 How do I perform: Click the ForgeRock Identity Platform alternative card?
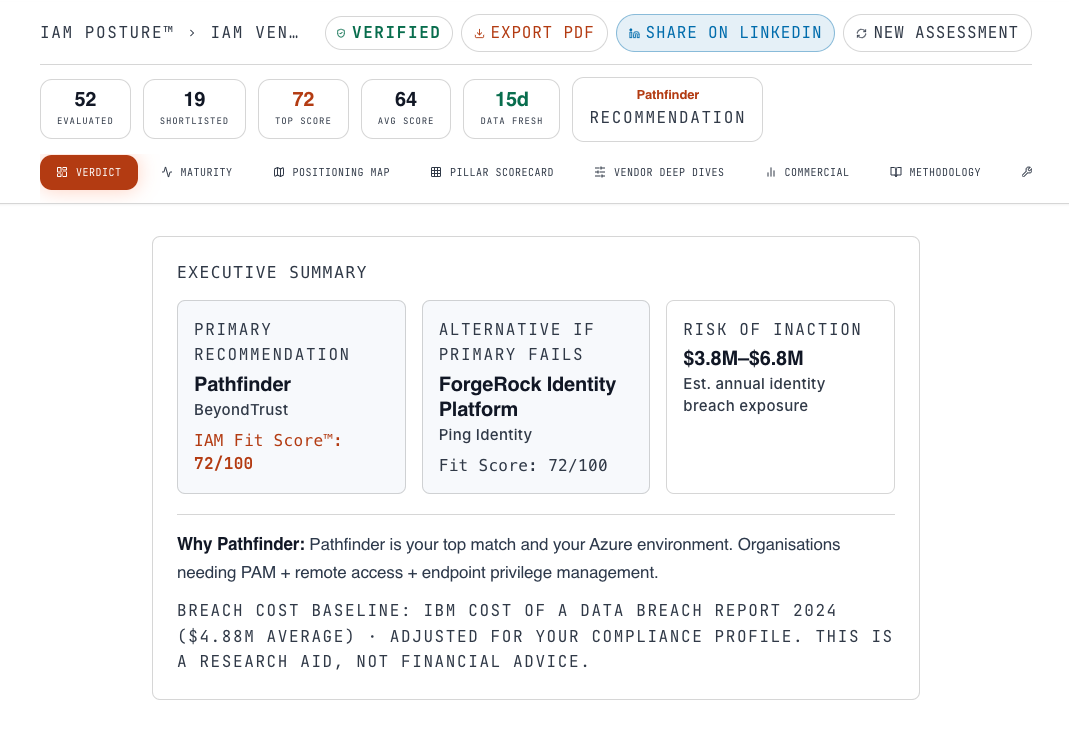[x=536, y=397]
